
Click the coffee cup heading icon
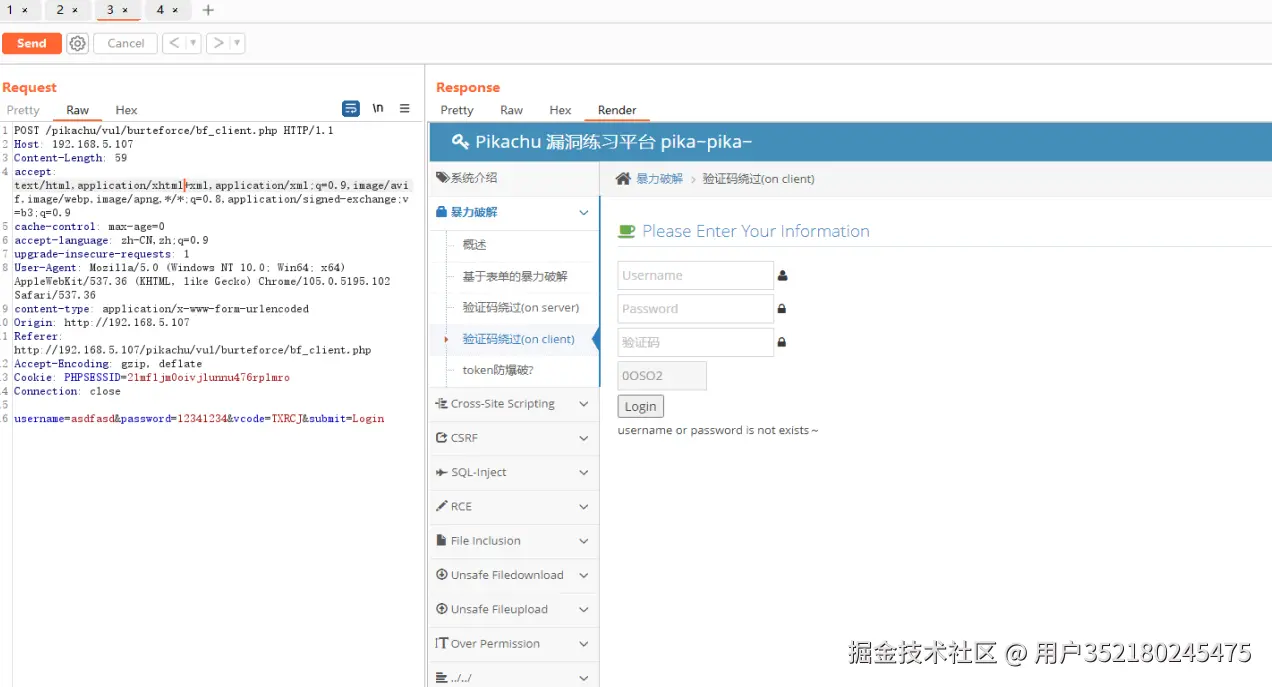(x=627, y=231)
